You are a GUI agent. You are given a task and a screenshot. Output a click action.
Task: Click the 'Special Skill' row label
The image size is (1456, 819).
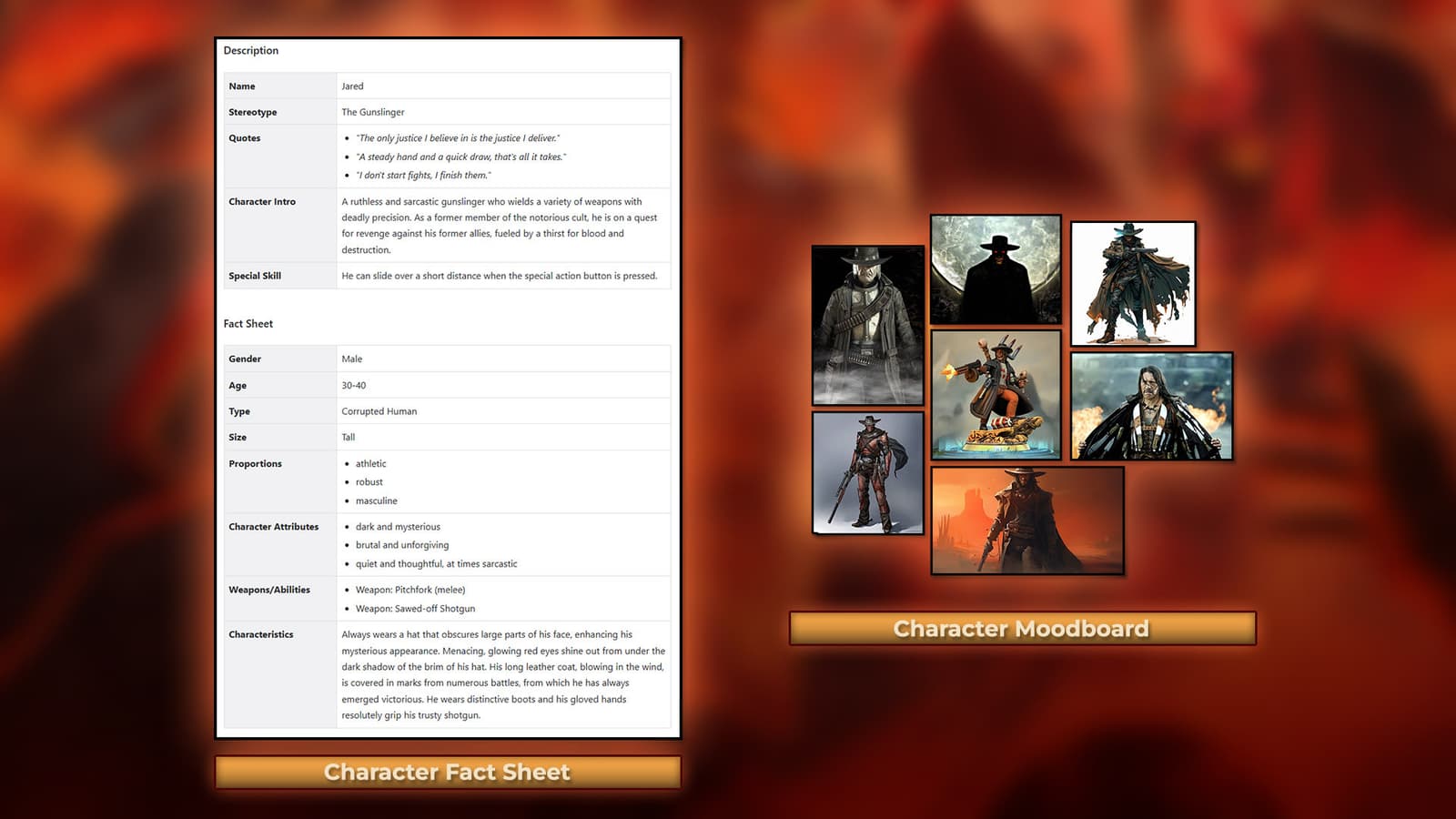pyautogui.click(x=255, y=276)
